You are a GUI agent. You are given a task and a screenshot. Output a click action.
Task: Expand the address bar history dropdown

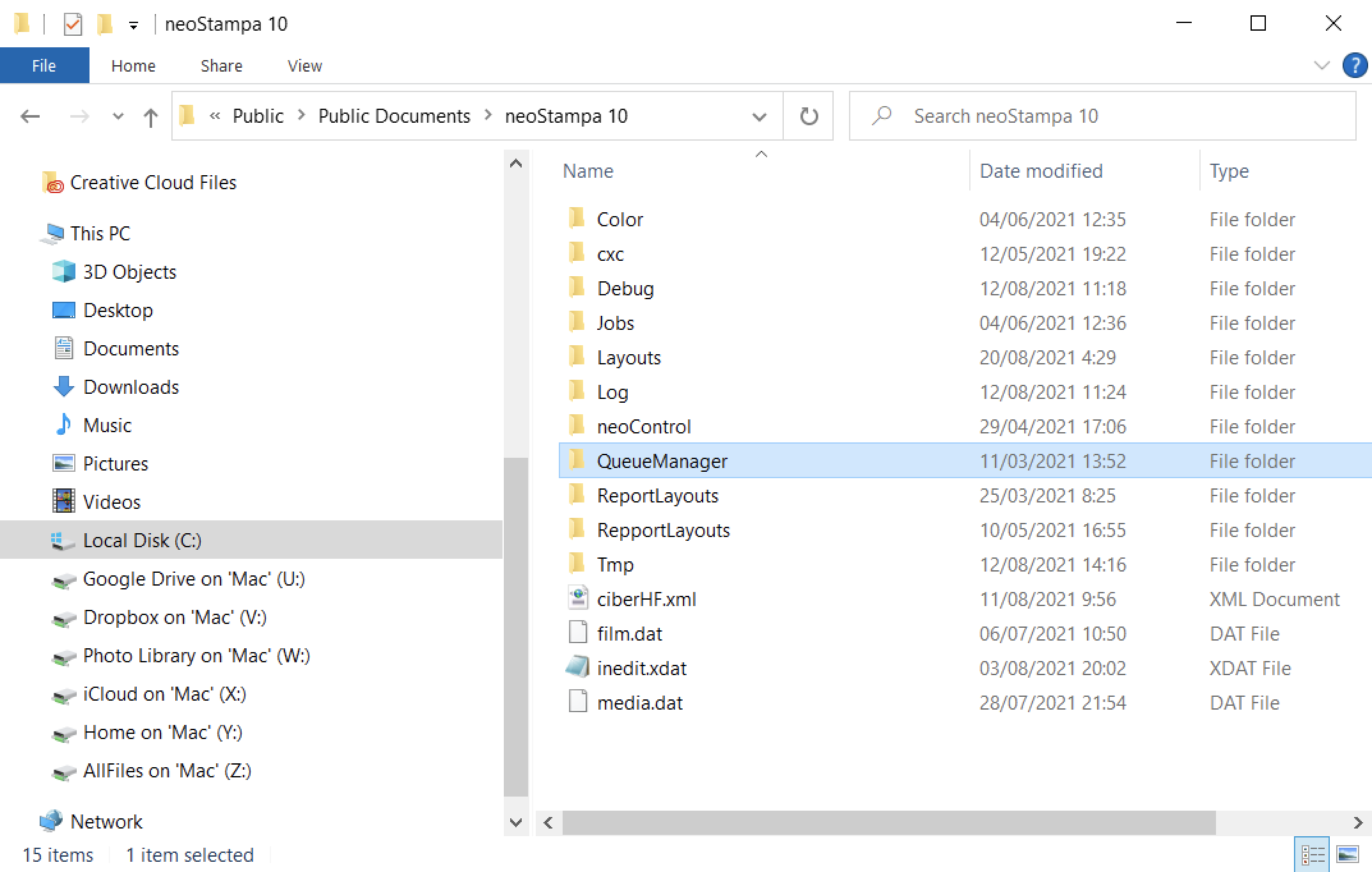coord(759,117)
